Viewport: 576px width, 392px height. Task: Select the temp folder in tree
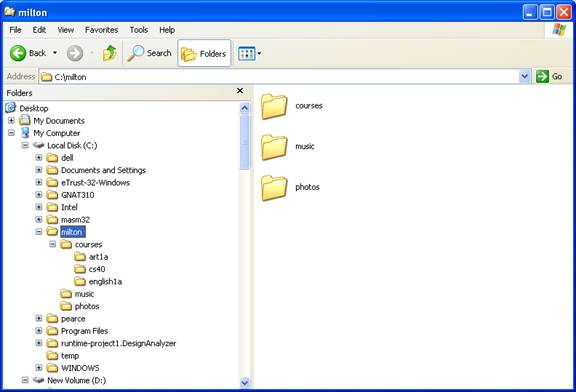click(70, 356)
